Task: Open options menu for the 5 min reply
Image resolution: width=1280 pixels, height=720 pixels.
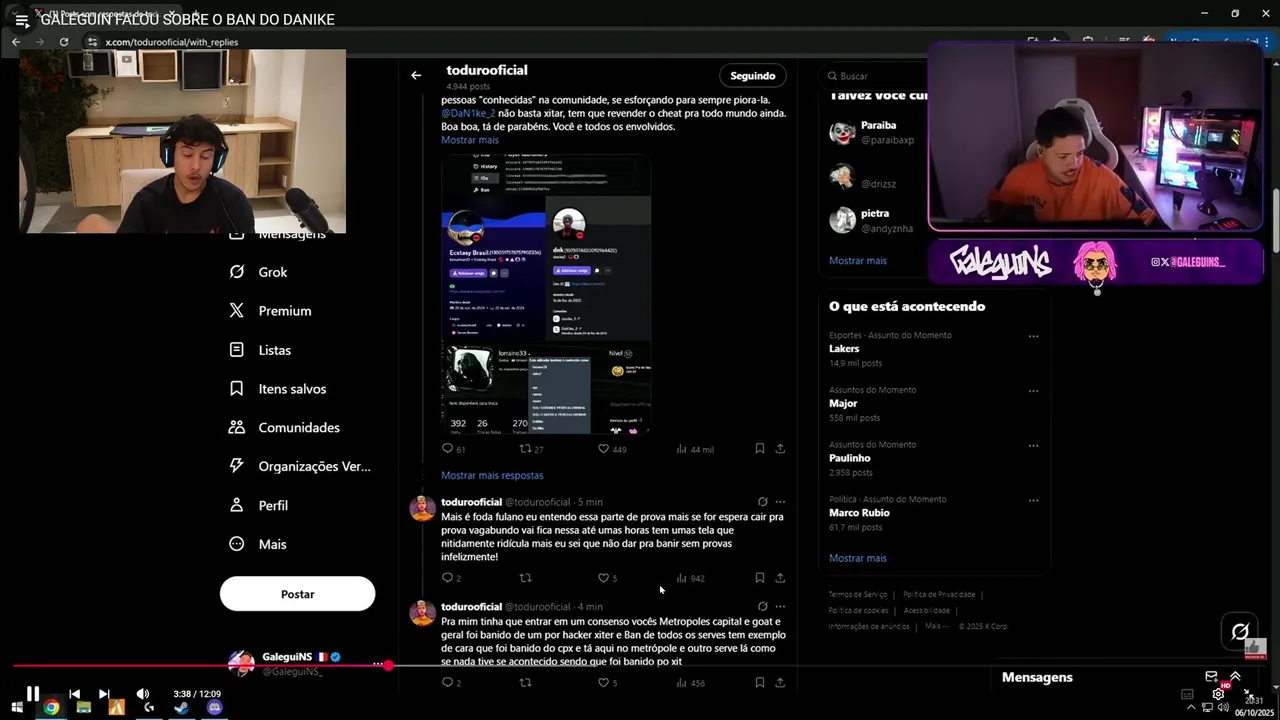Action: [780, 502]
